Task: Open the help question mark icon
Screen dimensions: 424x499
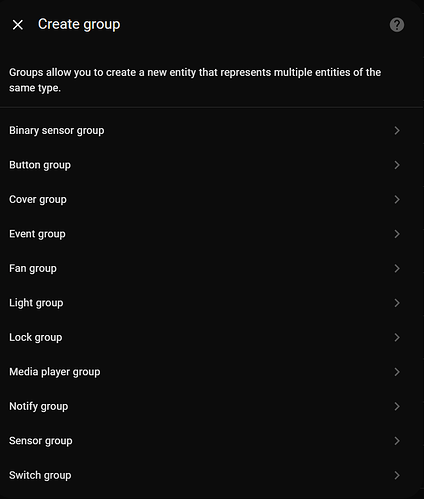Action: coord(397,25)
